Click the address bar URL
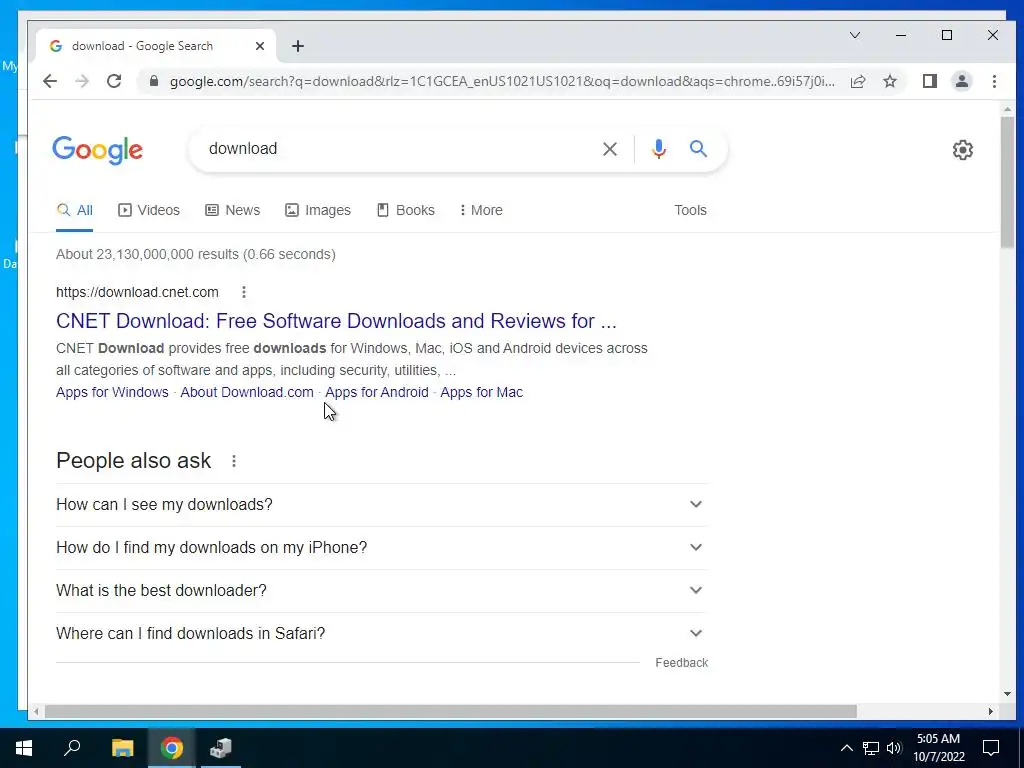Screen dimensions: 1024x768 (502, 82)
